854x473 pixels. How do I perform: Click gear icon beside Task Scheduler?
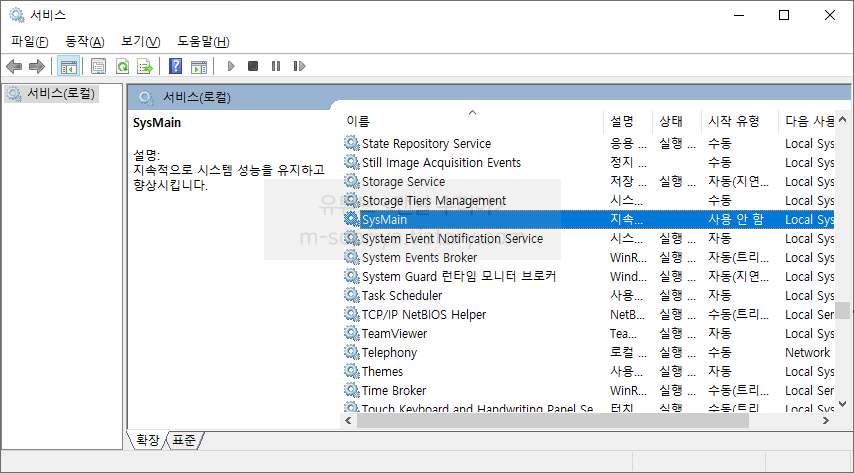(352, 295)
